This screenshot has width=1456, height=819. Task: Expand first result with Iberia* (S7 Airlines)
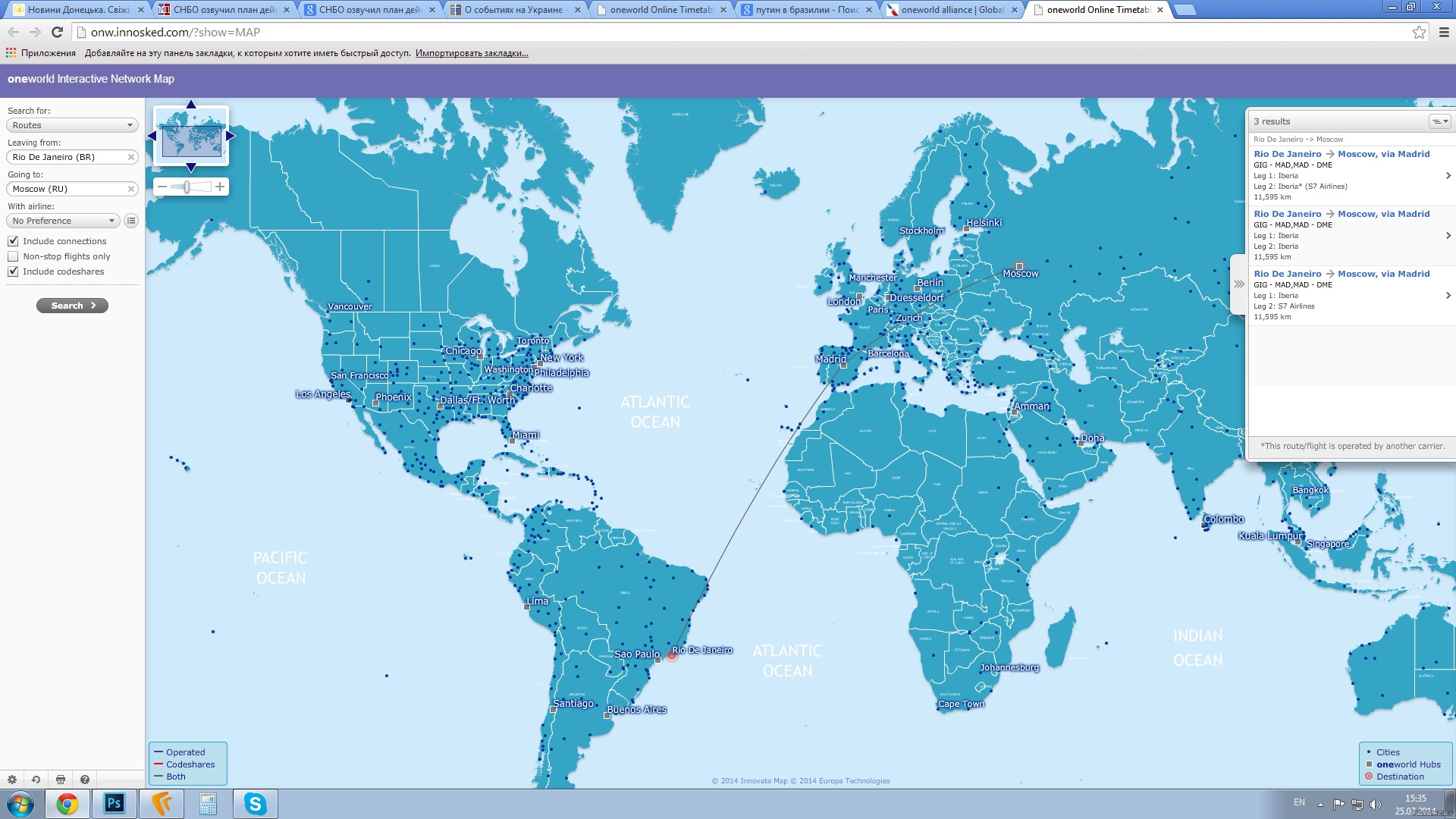tap(1448, 176)
